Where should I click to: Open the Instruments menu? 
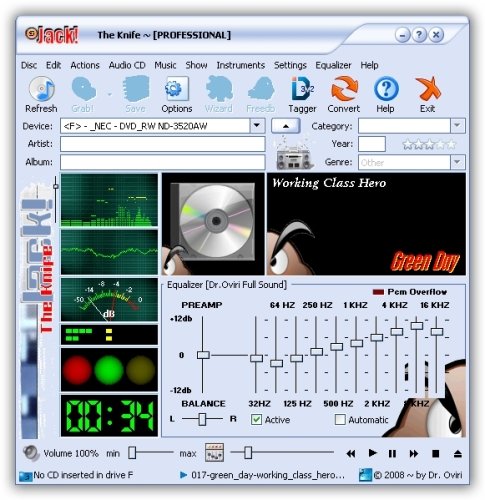coord(241,65)
